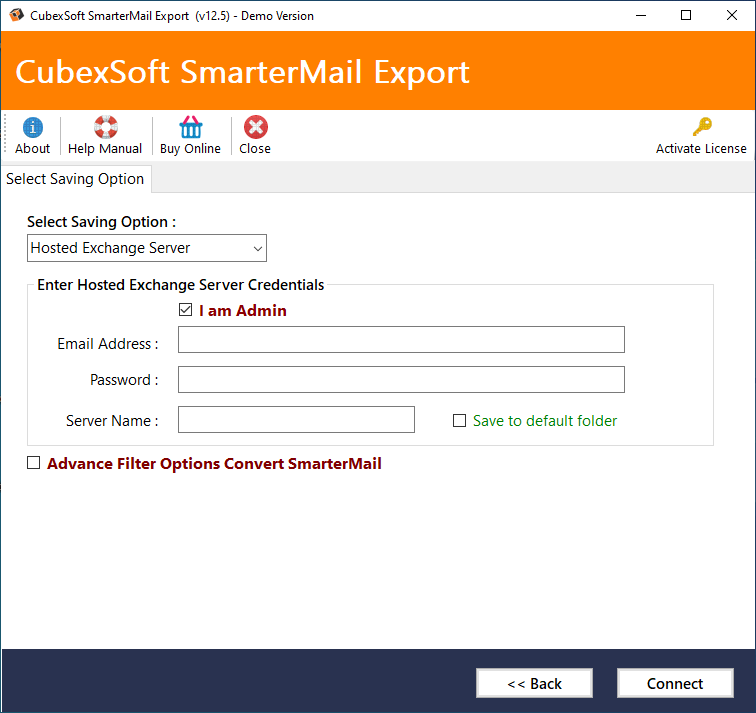Tick the Advance Filter Options checkbox
Viewport: 756px width, 713px height.
click(x=34, y=463)
